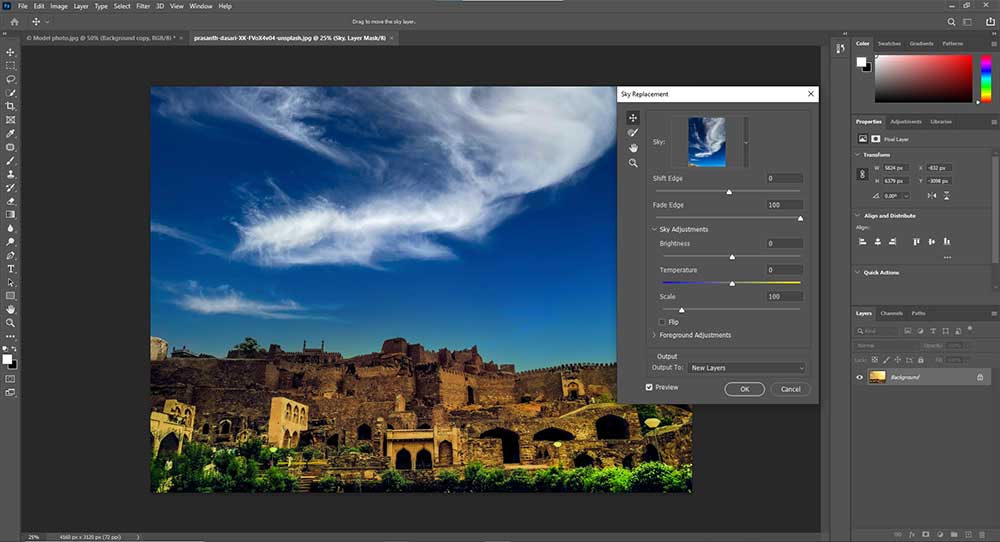Viewport: 1000px width, 542px height.
Task: Click the hue spectrum strip in Color panel
Action: pos(986,78)
